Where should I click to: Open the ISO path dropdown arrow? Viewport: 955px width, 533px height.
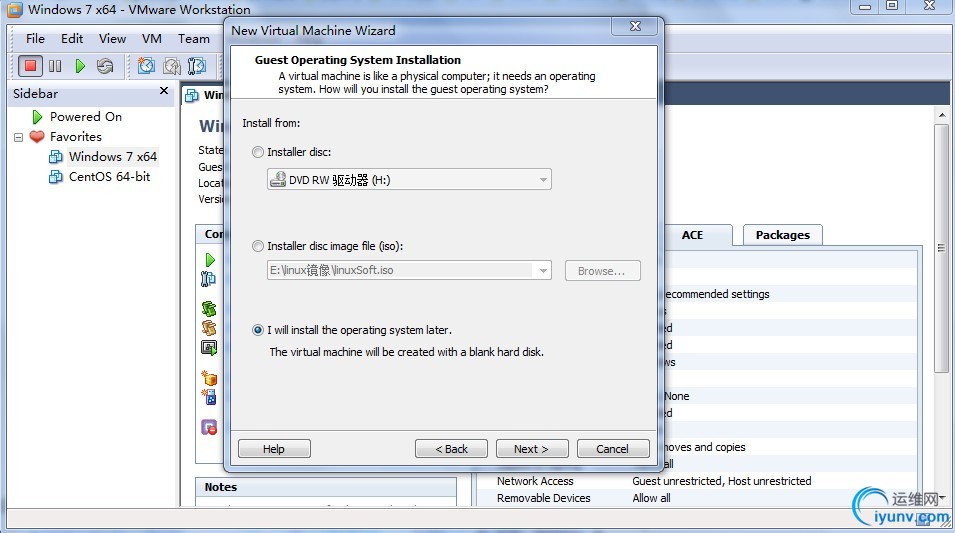pos(543,270)
